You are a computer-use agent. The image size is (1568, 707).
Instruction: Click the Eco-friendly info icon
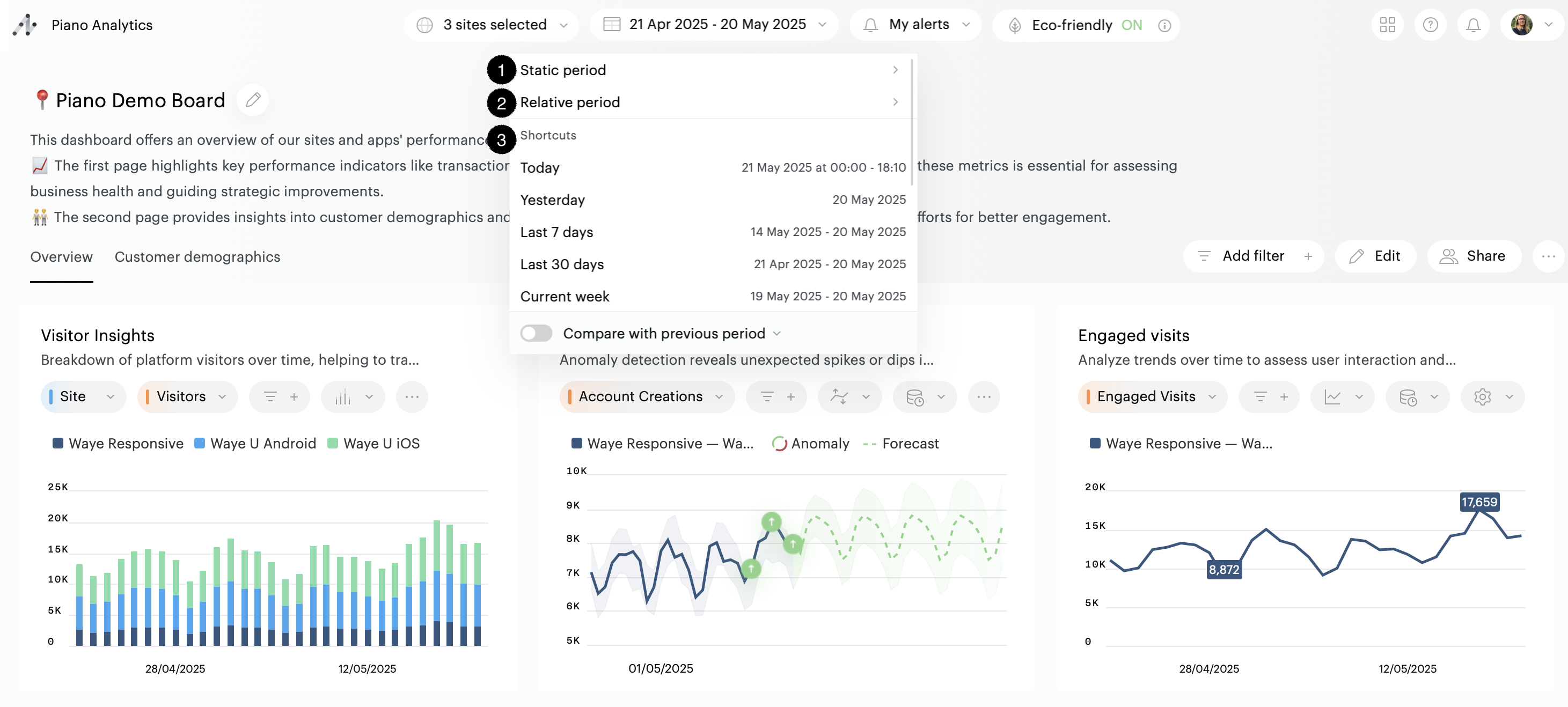coord(1164,26)
